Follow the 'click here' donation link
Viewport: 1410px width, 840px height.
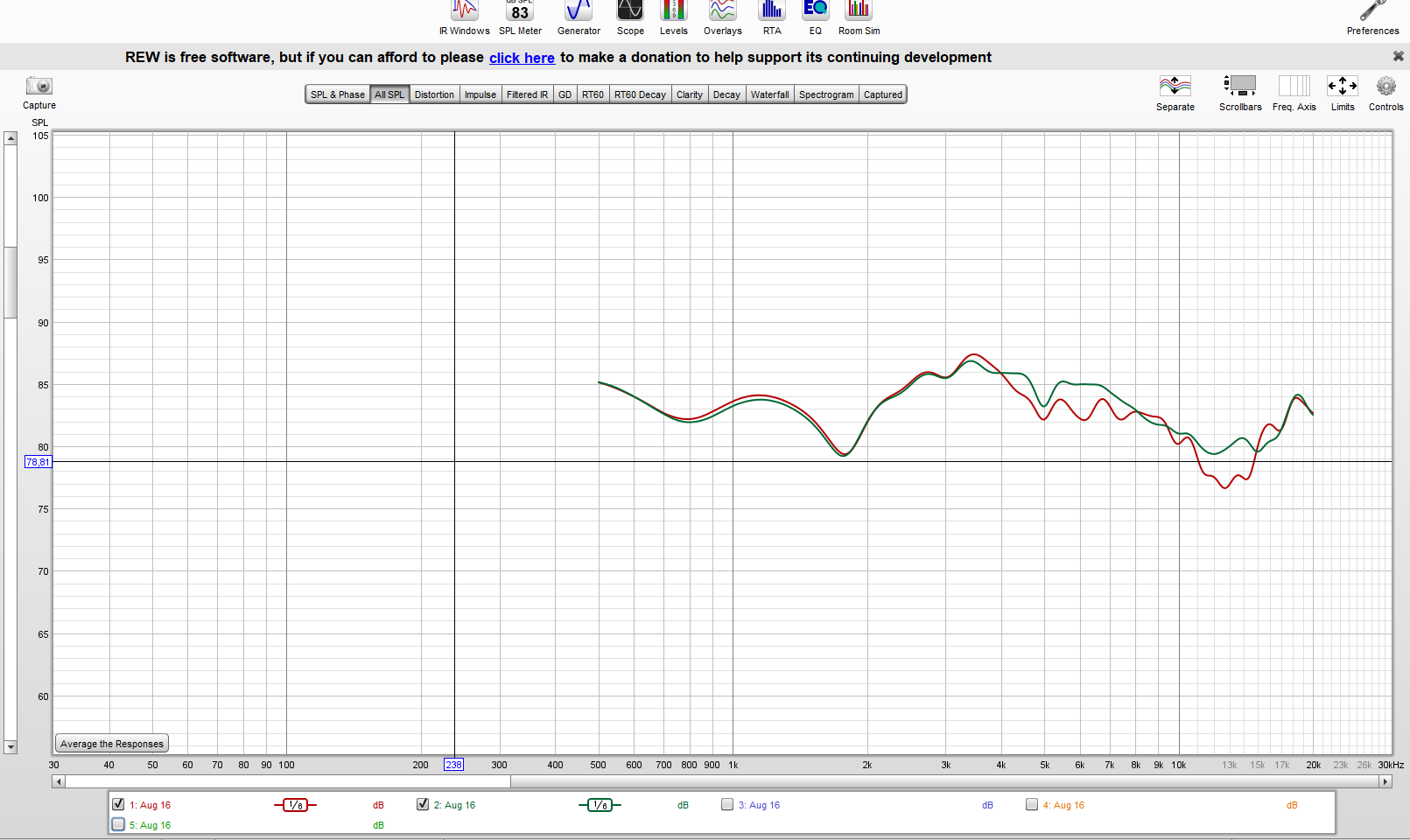(x=522, y=58)
